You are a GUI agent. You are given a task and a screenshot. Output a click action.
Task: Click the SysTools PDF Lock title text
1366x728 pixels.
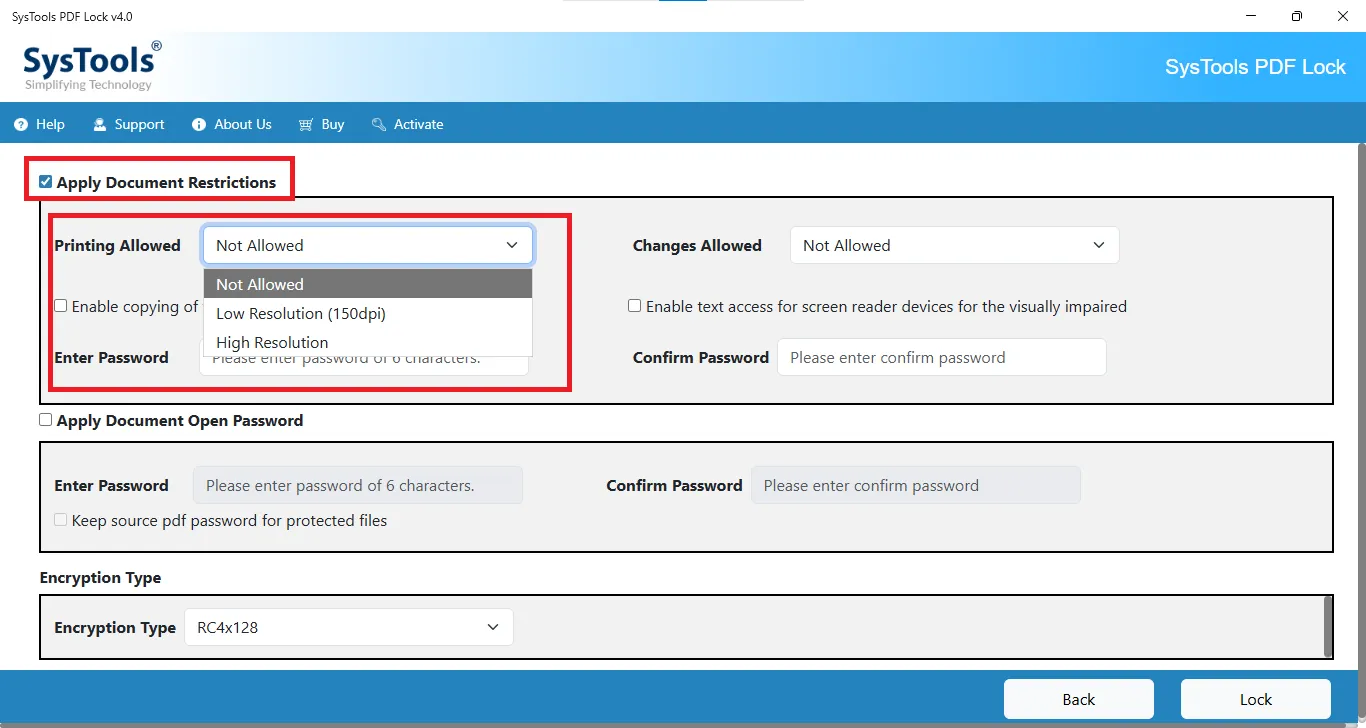1256,67
